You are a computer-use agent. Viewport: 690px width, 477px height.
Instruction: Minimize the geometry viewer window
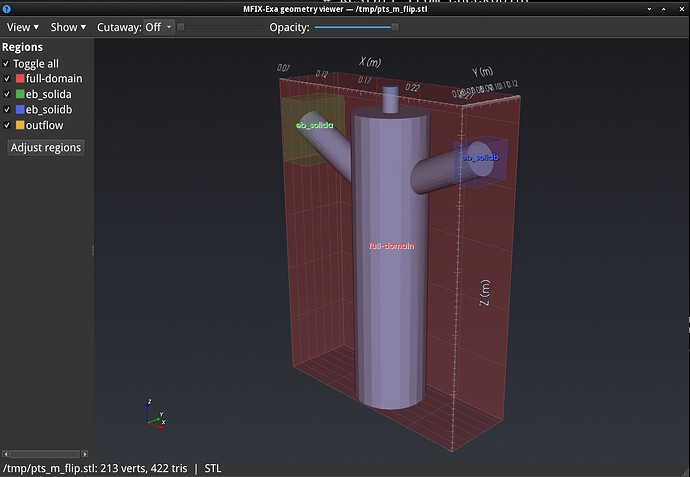pos(649,9)
